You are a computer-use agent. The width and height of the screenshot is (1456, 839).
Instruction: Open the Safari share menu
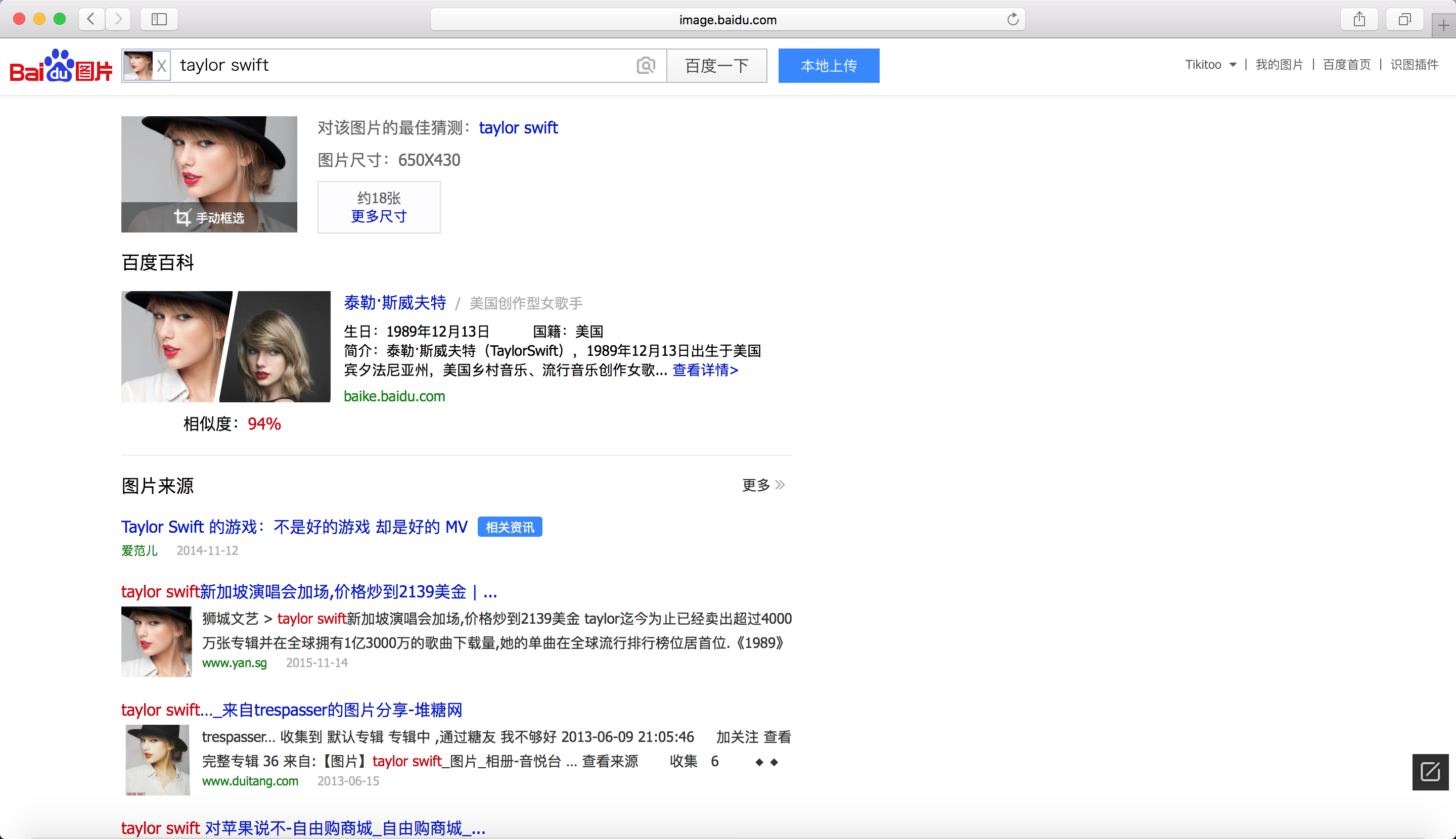click(x=1359, y=19)
